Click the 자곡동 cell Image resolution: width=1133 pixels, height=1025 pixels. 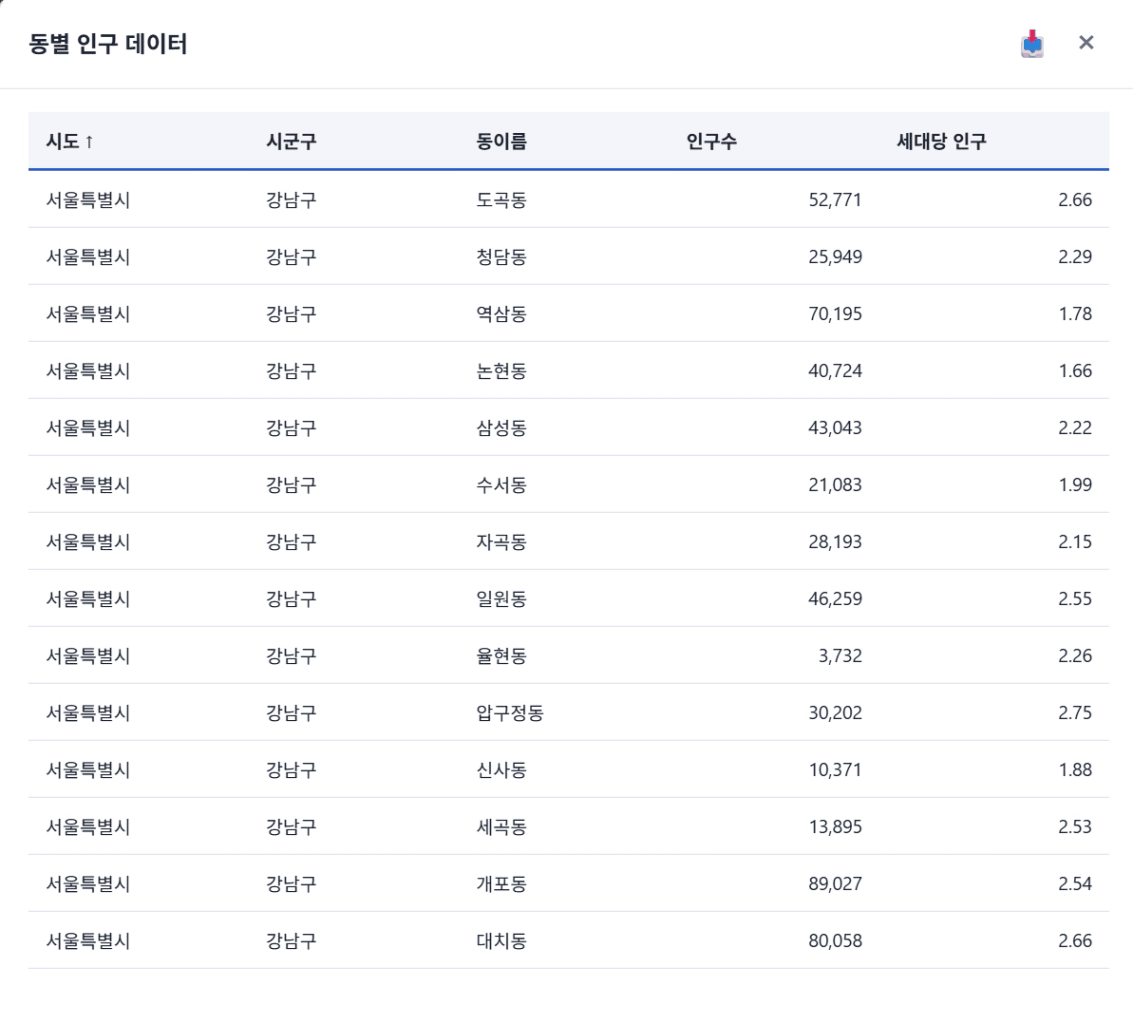tap(502, 542)
